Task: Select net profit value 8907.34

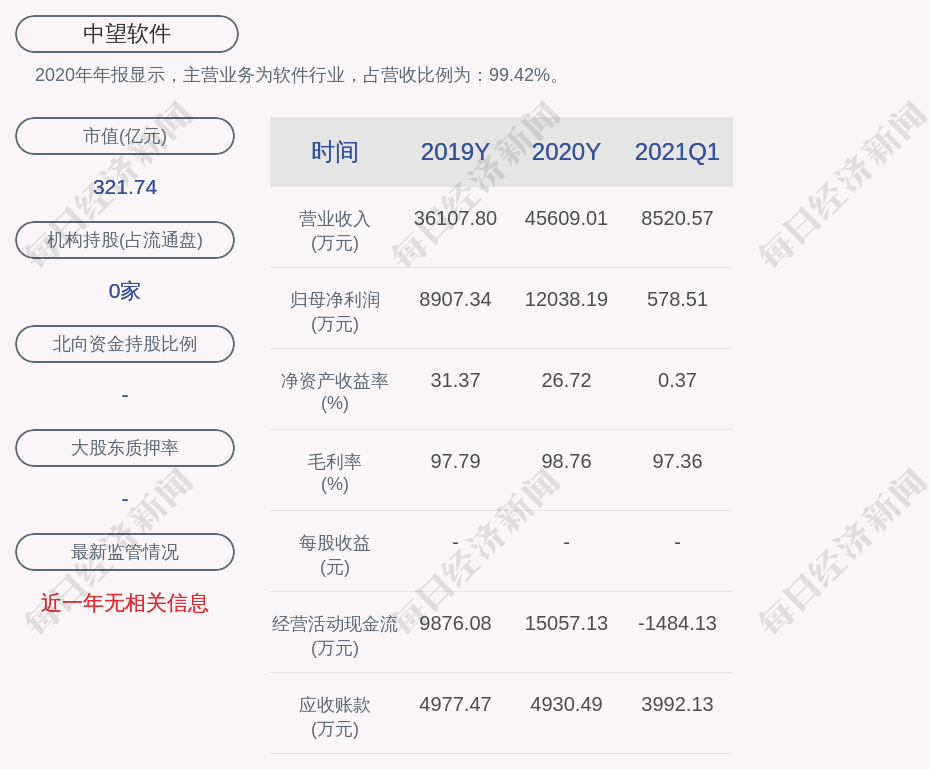Action: point(455,299)
